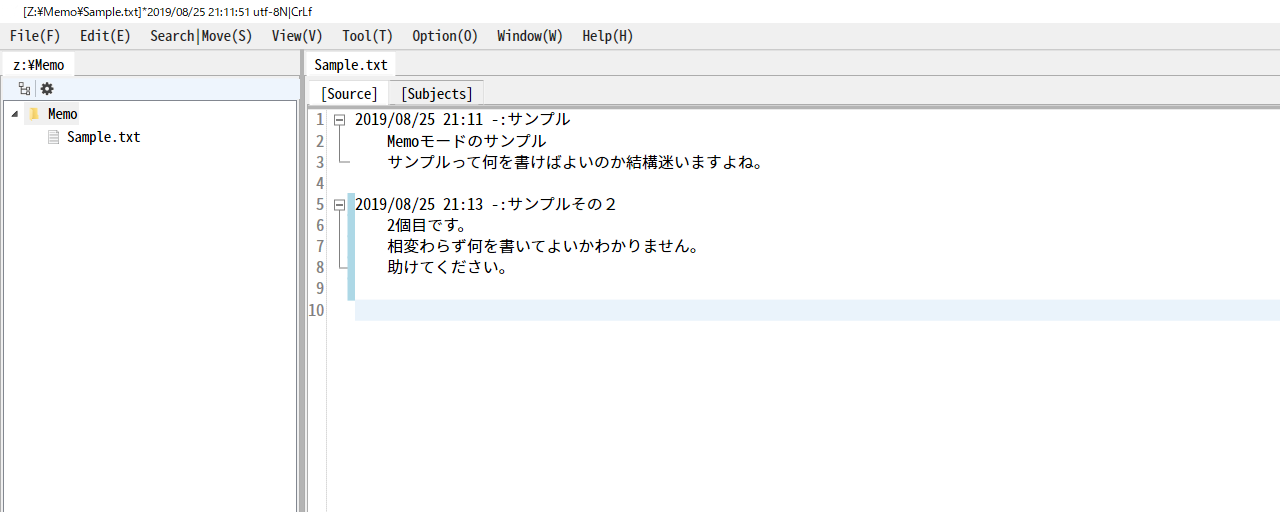
Task: Click the heading 2019/08/25 21:13 -:サンプルその２
Action: coord(486,205)
